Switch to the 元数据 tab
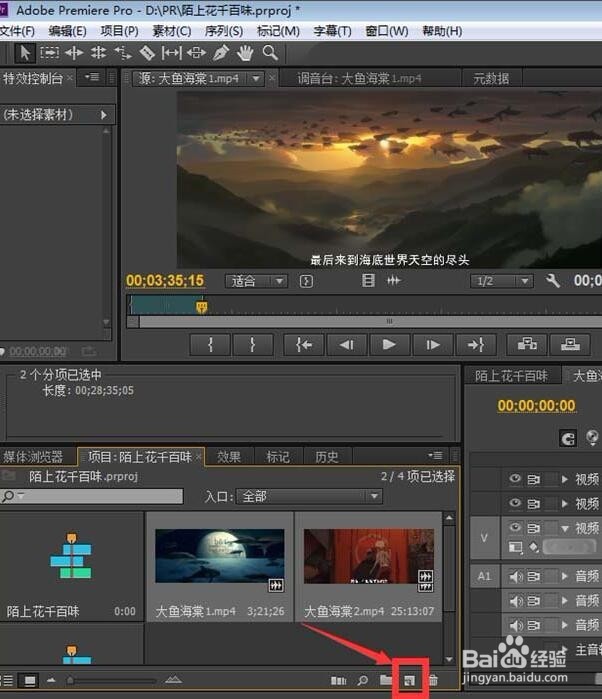This screenshot has height=699, width=602. coord(491,79)
